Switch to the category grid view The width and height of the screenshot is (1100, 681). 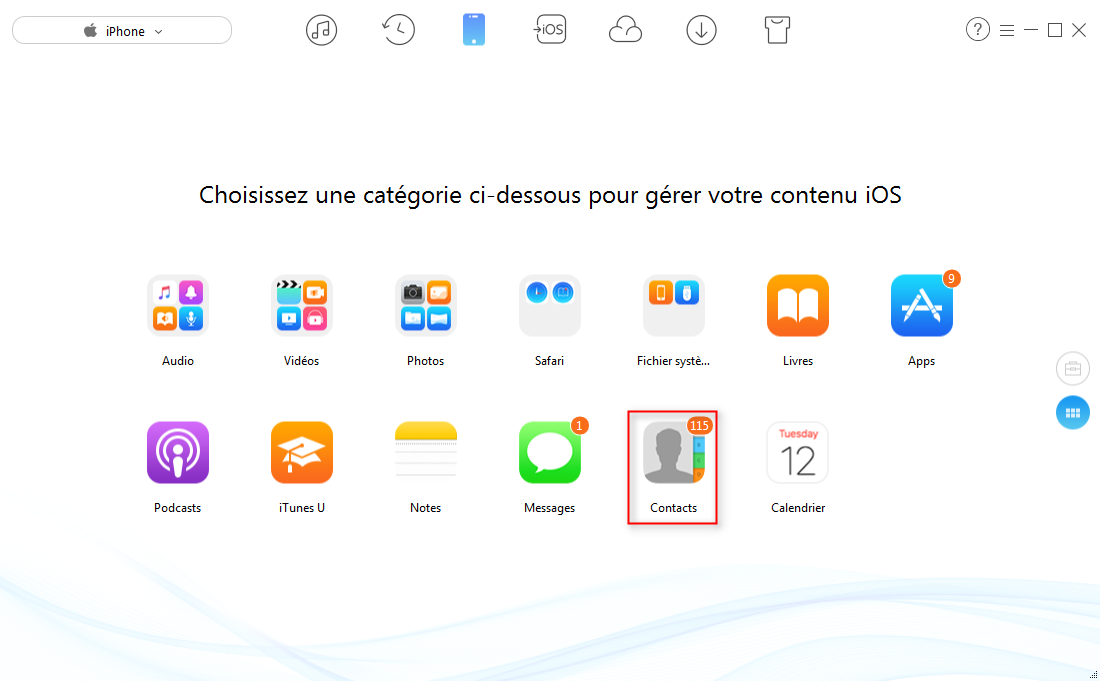(x=1073, y=413)
